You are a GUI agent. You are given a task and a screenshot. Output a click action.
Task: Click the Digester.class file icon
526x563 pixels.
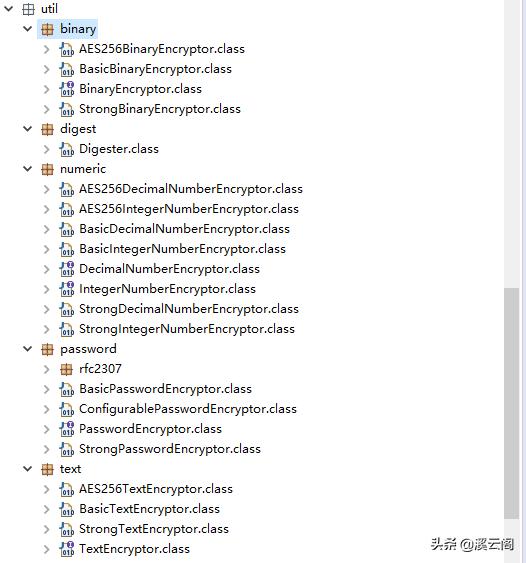pos(67,149)
